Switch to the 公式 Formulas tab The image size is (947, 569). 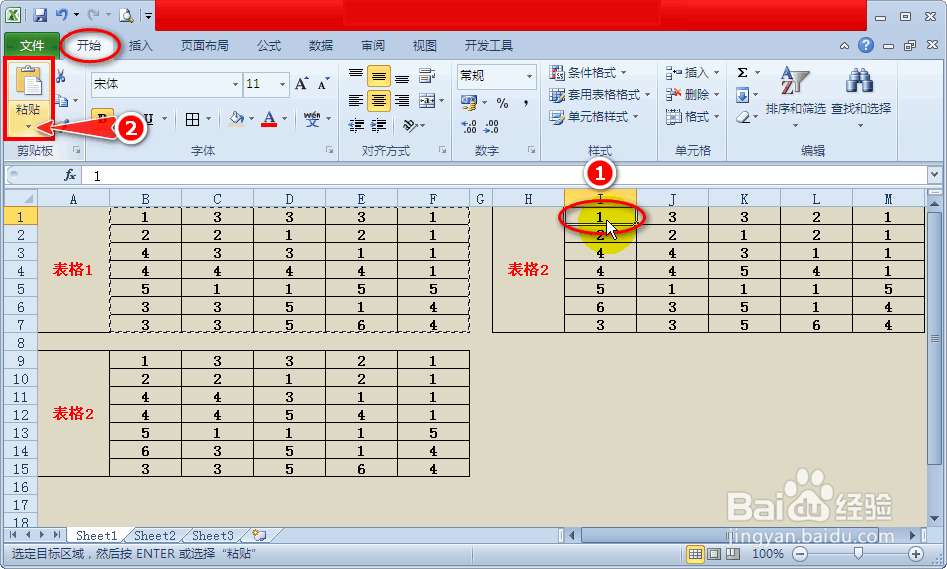[269, 46]
